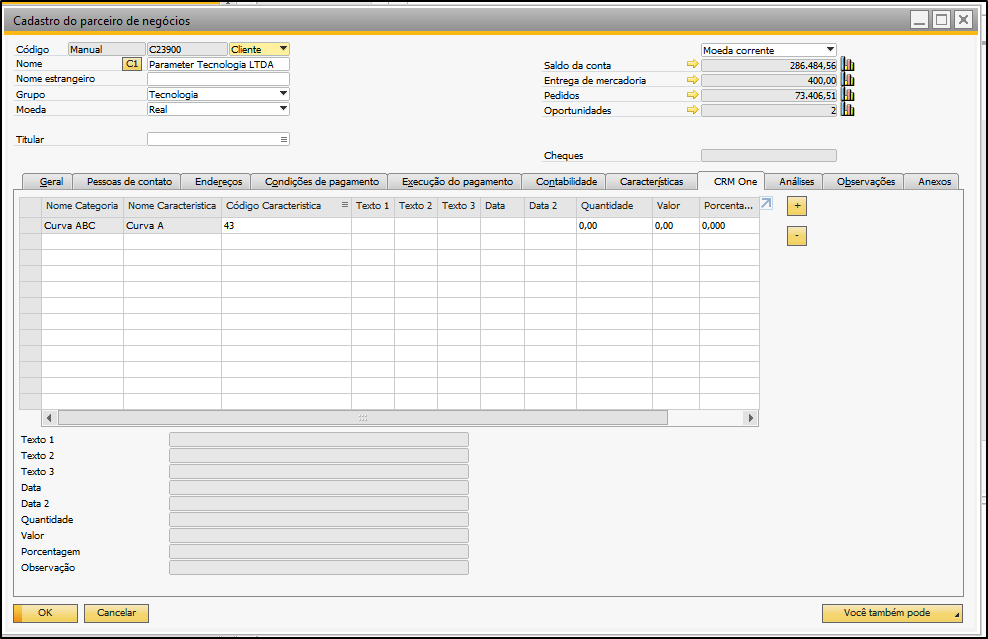Open the Moeda corrente dropdown

(830, 50)
